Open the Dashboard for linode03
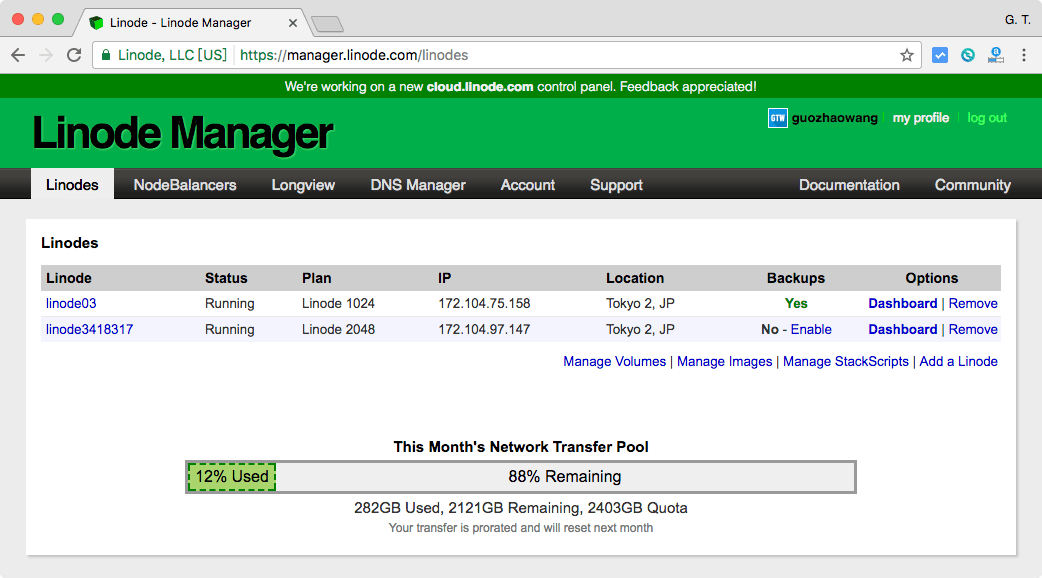This screenshot has width=1042, height=578. 903,303
